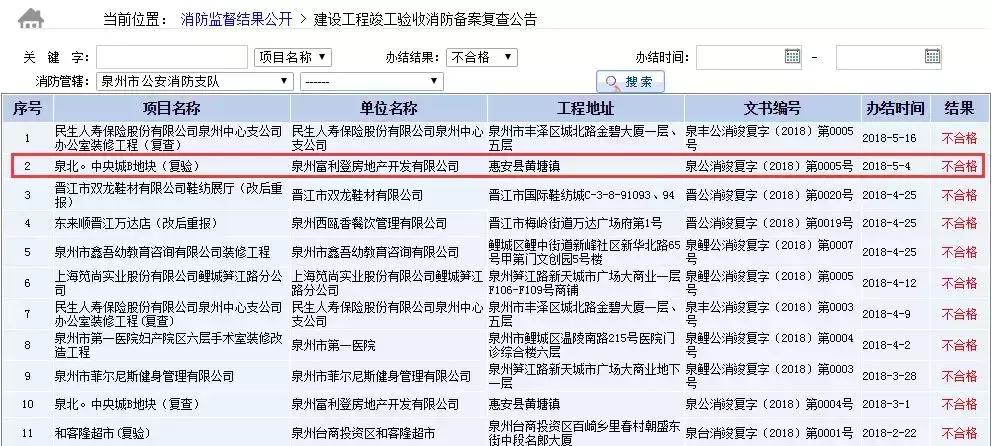Expand the 办结结果 不合格 dropdown

(481, 57)
